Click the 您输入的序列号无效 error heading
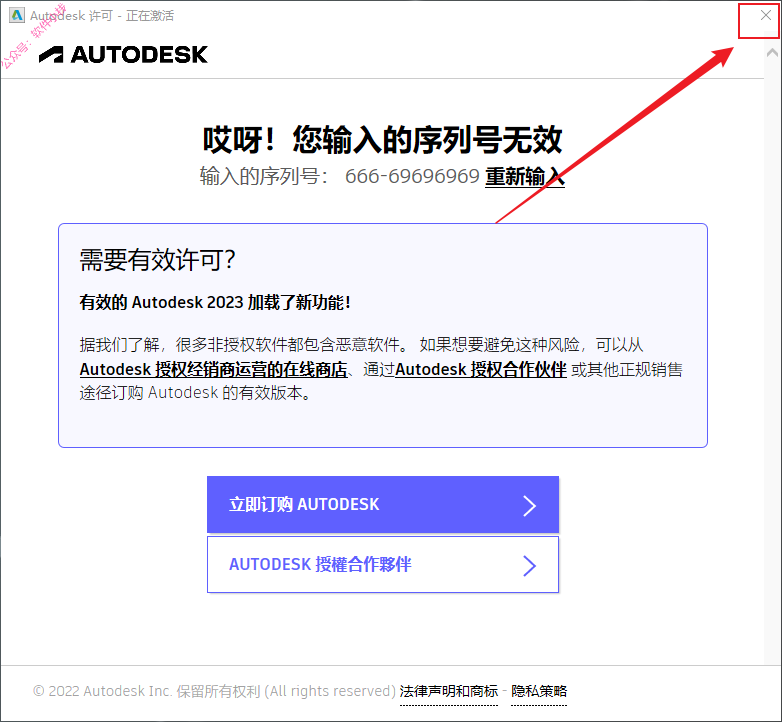Screen dimensions: 782x722 [427, 140]
